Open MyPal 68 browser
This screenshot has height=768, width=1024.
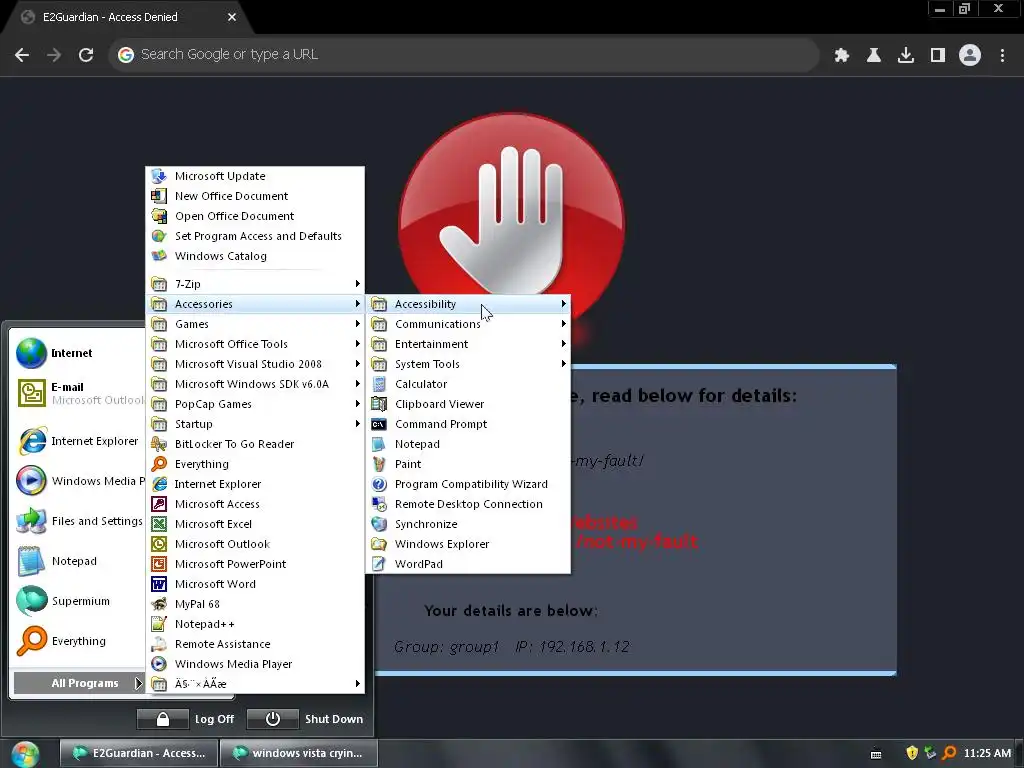[255, 604]
